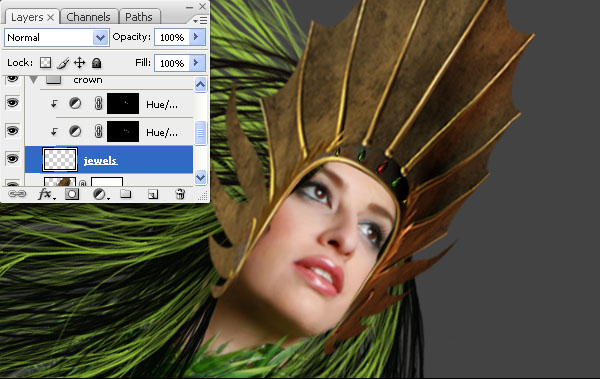Lock all with padlock icon
The width and height of the screenshot is (600, 379).
point(96,63)
